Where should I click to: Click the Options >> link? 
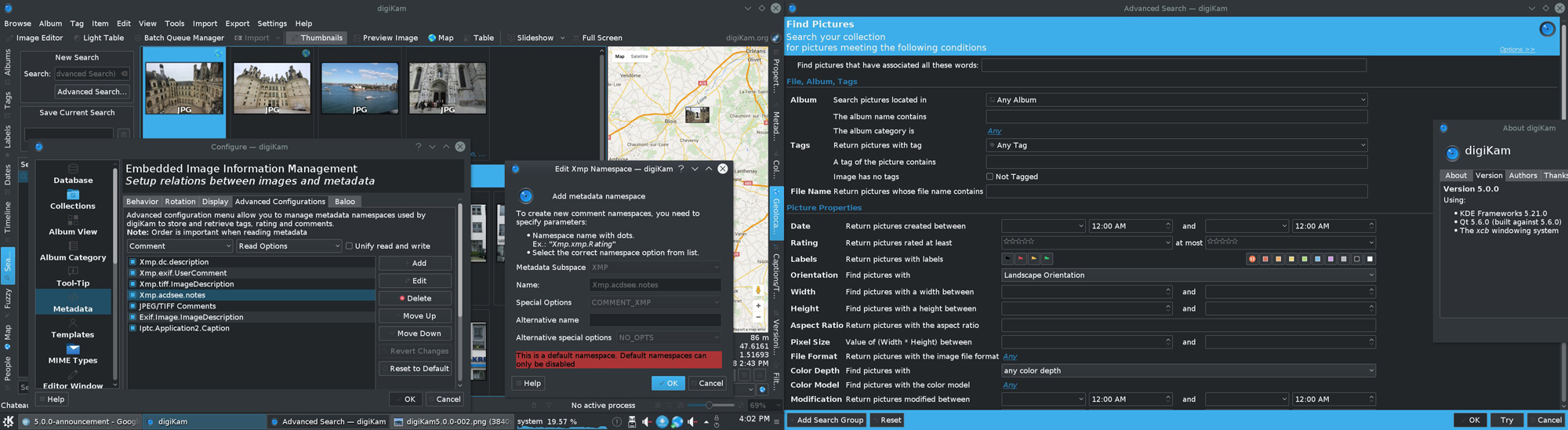1517,49
